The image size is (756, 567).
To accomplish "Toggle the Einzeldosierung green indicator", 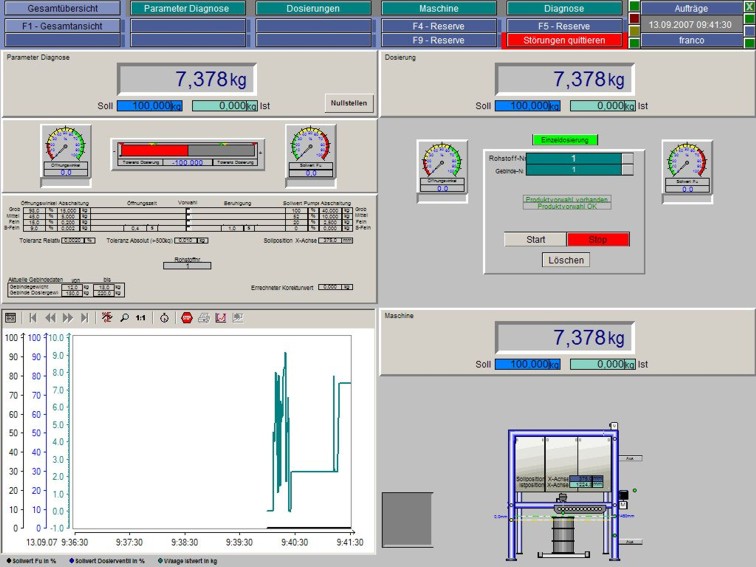I will (564, 140).
